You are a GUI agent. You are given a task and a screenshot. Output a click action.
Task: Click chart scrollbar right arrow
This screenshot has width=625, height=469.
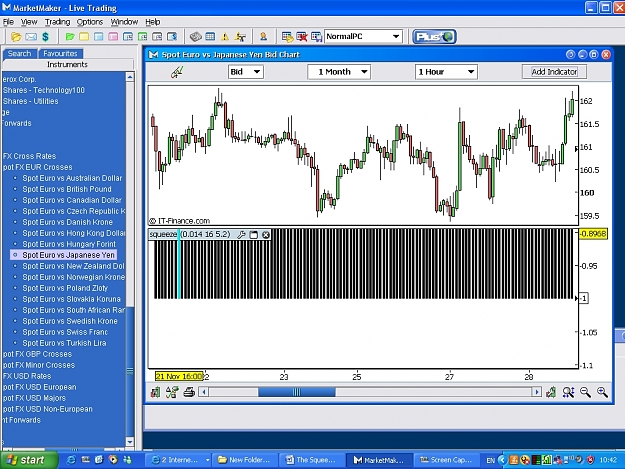(537, 392)
